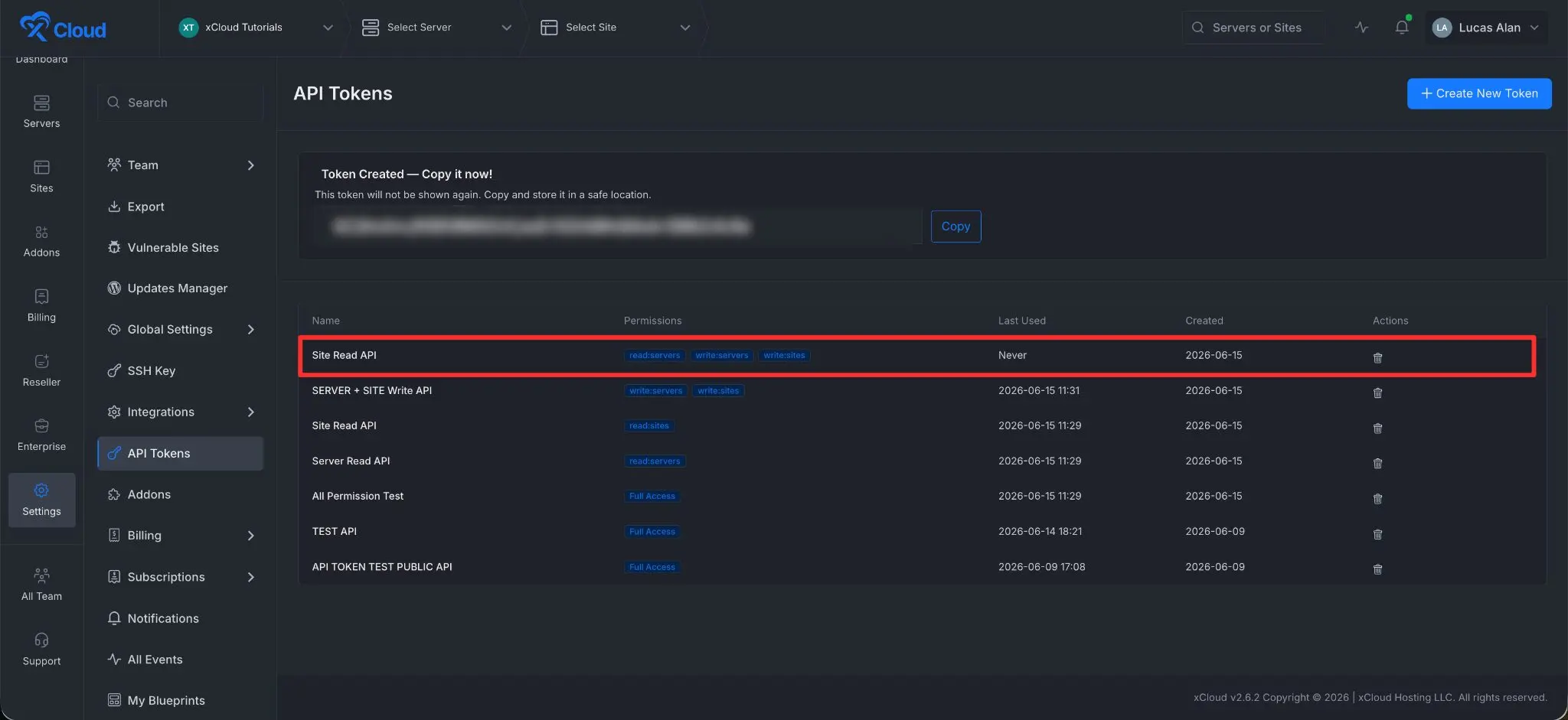Open Billing in left rail
Viewport: 1568px width, 720px height.
point(41,305)
